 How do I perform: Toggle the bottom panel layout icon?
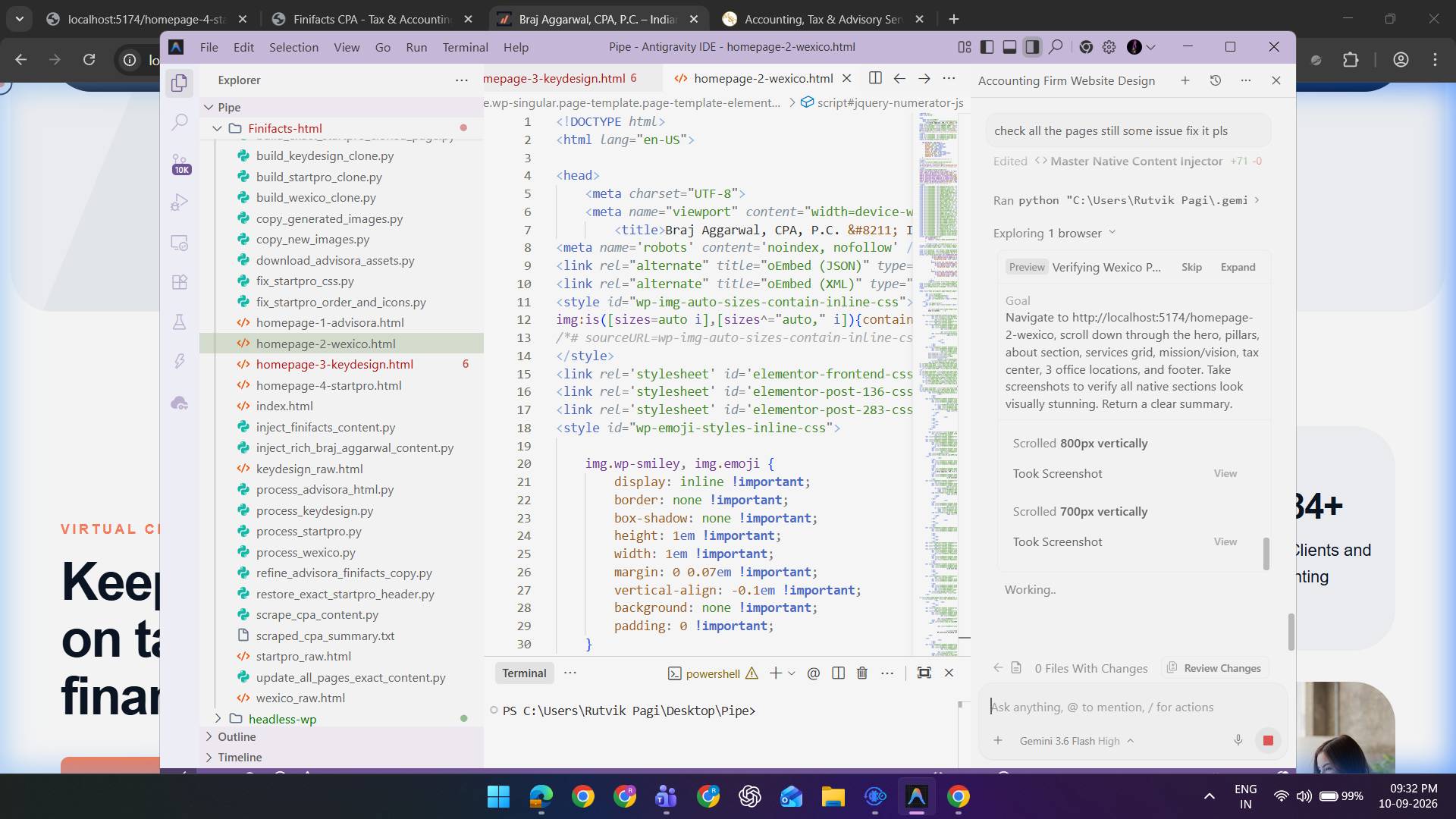(1009, 47)
